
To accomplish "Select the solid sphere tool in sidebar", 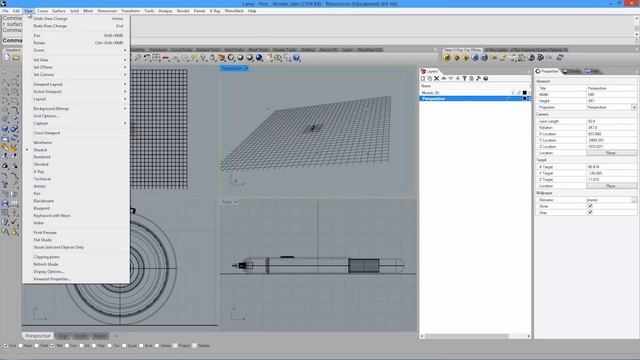I will [x=5, y=129].
